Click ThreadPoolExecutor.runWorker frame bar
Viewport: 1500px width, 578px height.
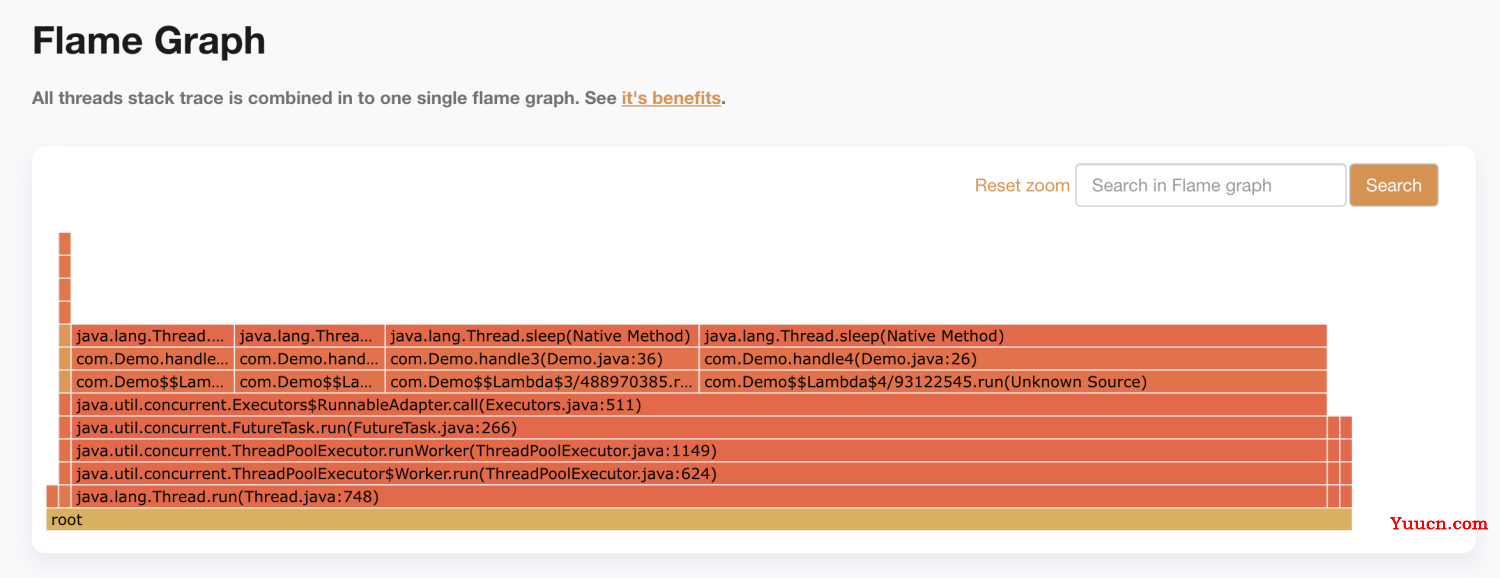coord(699,450)
